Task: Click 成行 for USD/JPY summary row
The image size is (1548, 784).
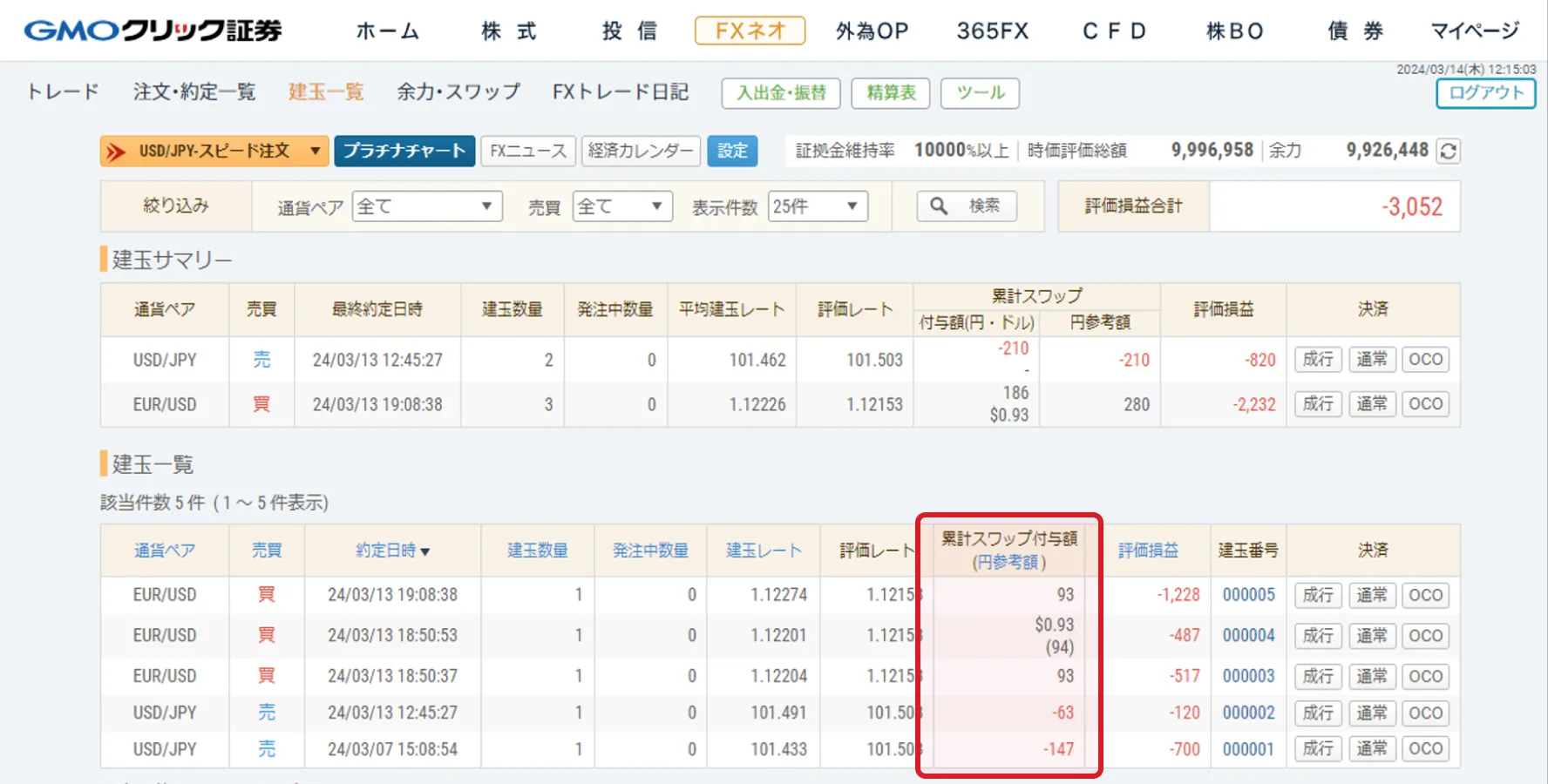Action: tap(1317, 360)
